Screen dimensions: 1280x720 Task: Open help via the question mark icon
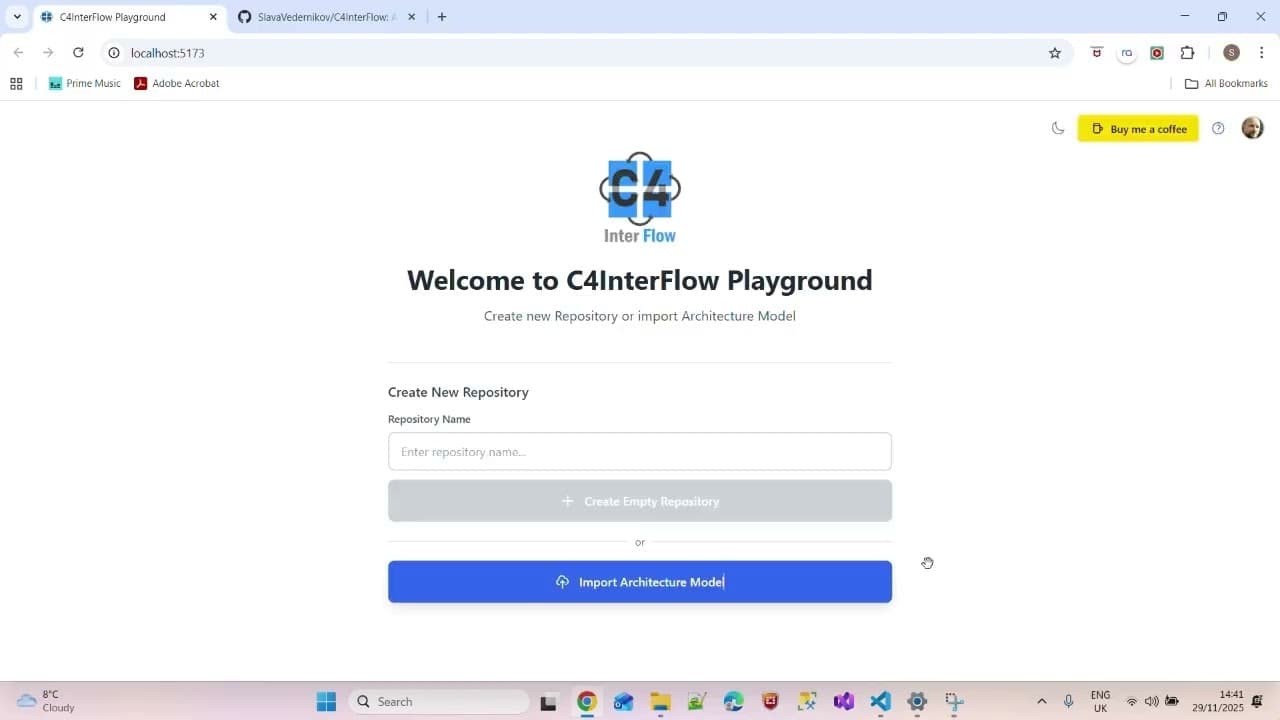tap(1218, 128)
